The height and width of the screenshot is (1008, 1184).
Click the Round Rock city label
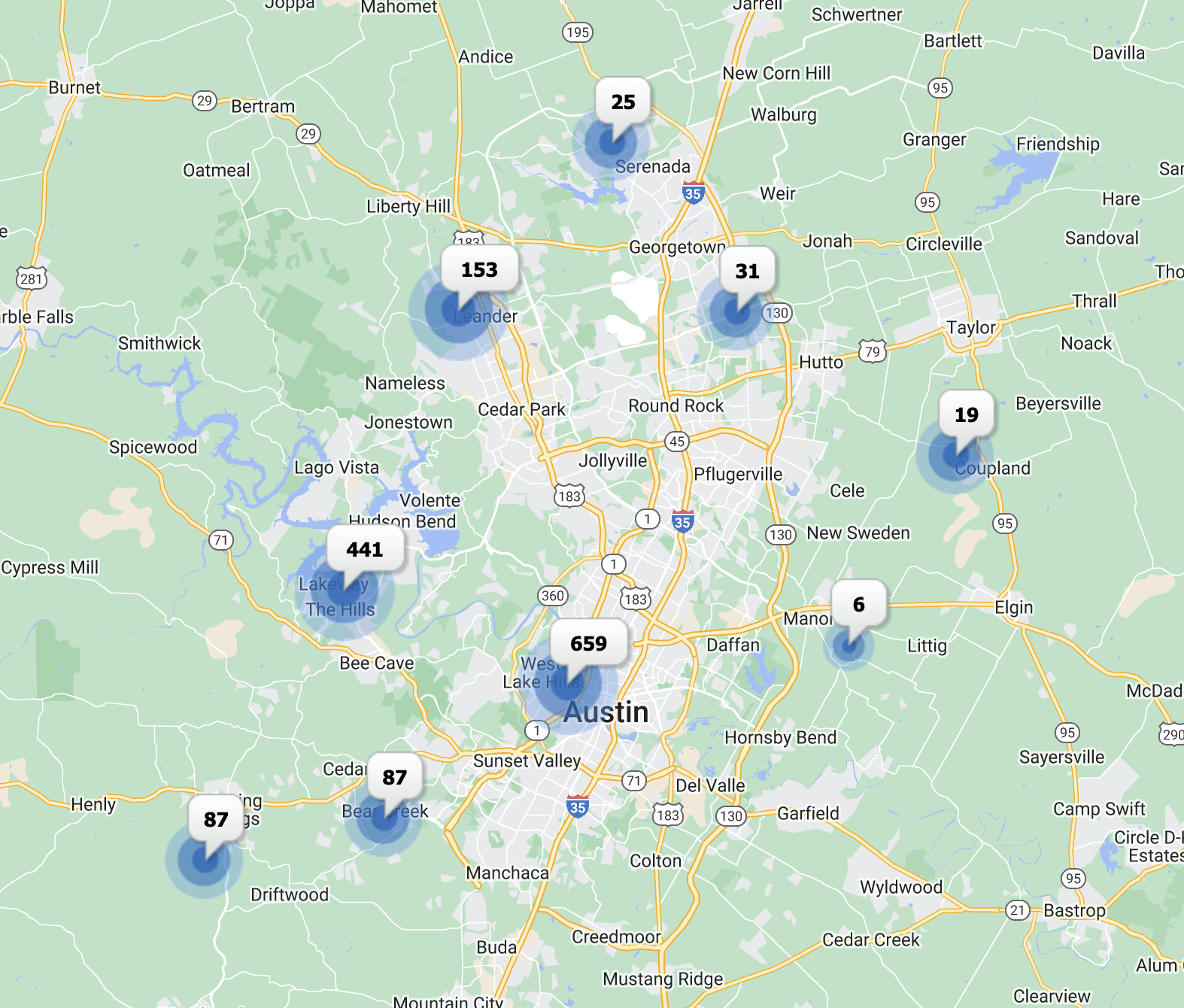click(675, 406)
